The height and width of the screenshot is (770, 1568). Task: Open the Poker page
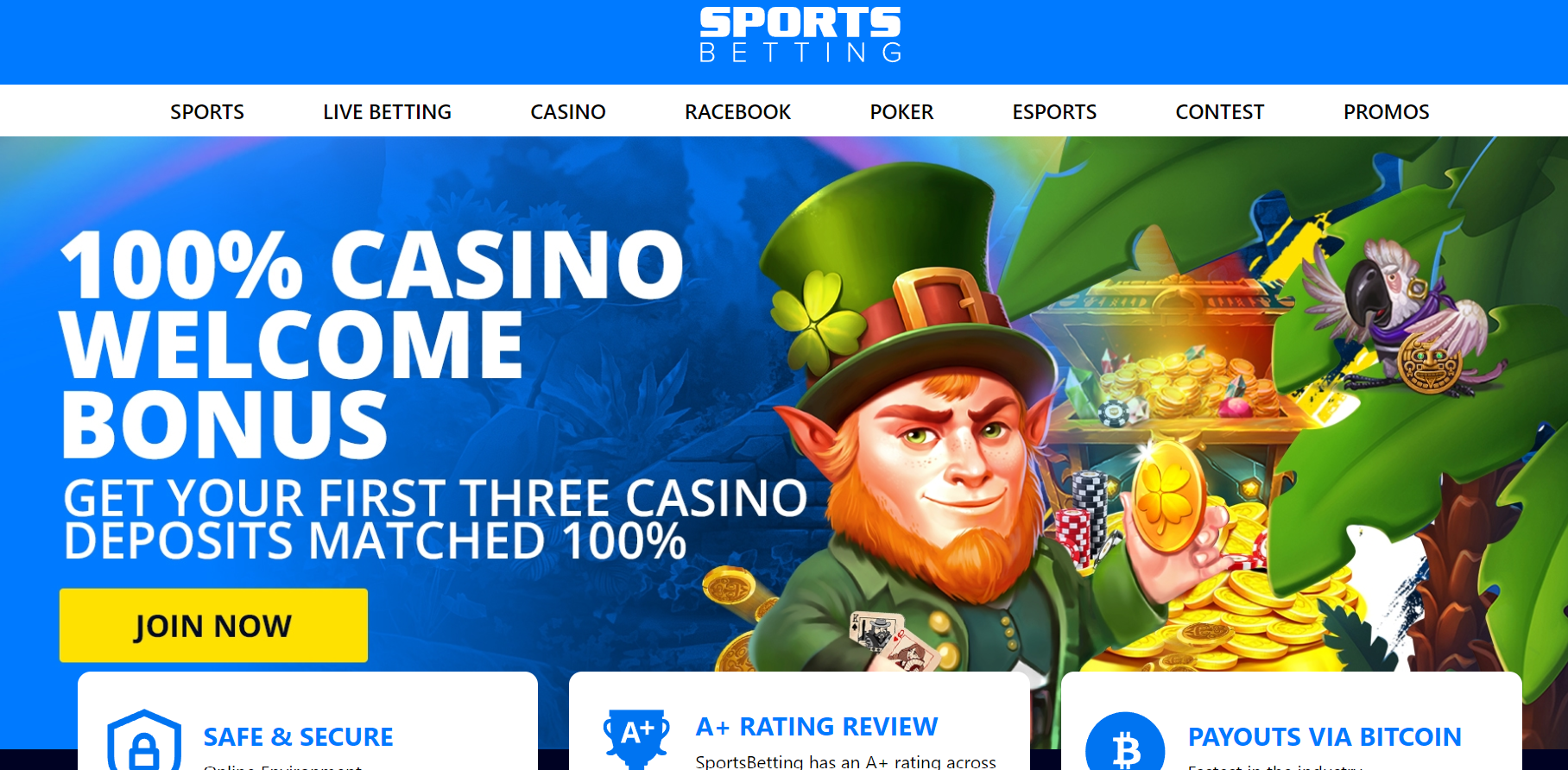tap(901, 112)
